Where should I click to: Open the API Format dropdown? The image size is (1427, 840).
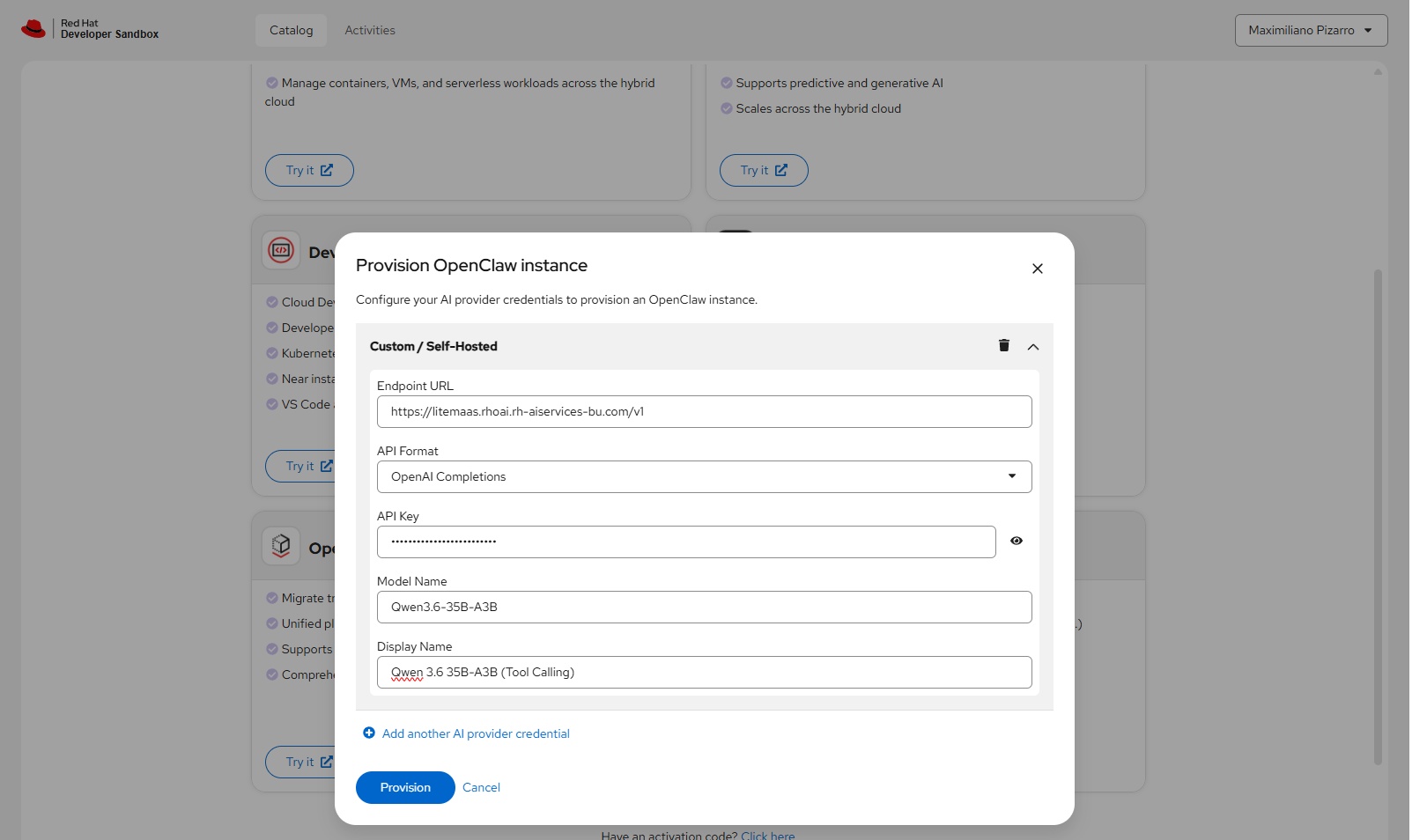coord(705,476)
